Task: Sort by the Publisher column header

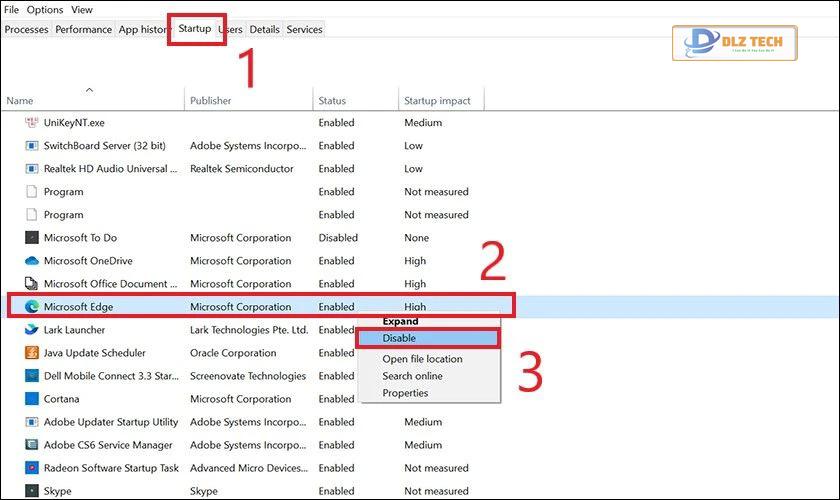Action: pyautogui.click(x=211, y=101)
